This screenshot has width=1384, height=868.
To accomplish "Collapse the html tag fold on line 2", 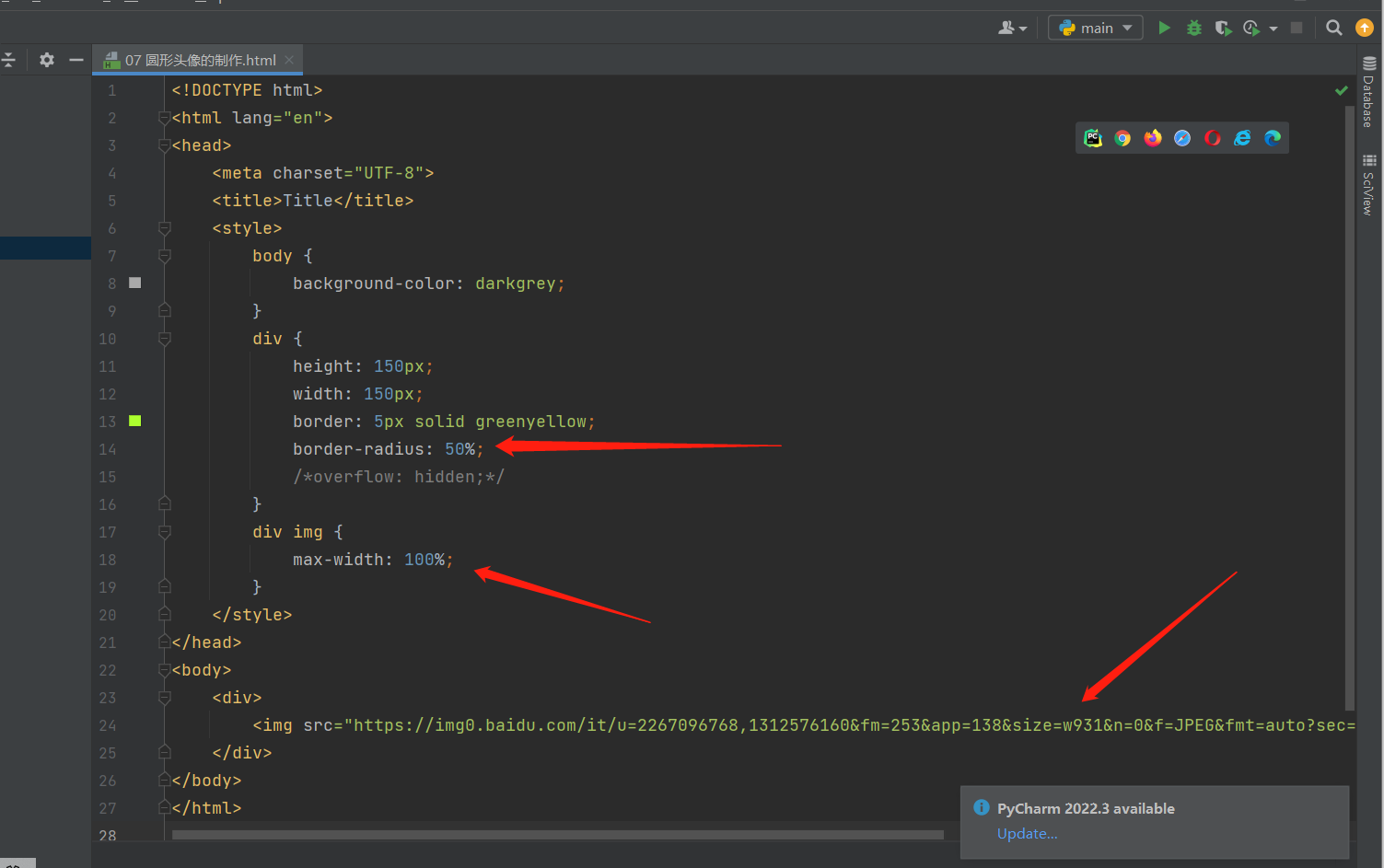I will (164, 118).
